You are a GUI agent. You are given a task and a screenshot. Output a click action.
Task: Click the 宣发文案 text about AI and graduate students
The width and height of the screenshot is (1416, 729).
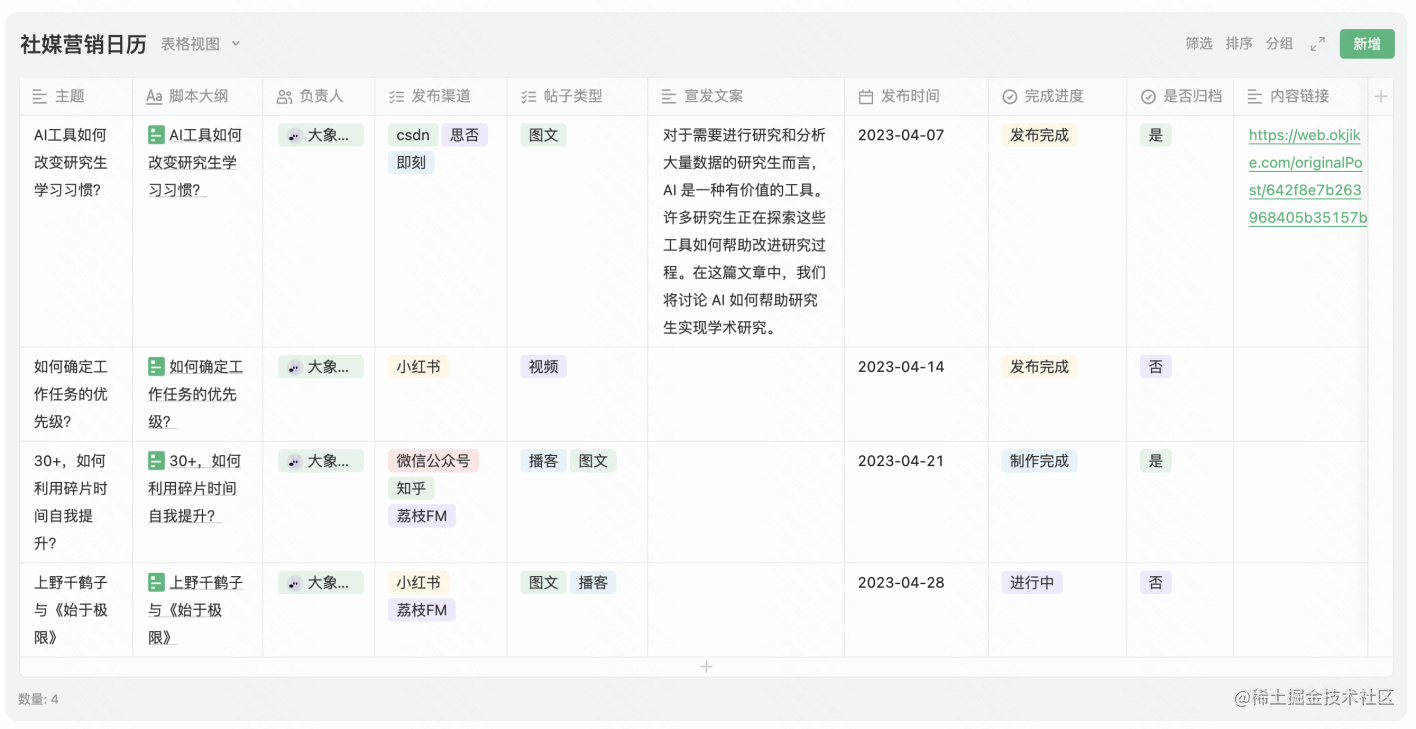click(745, 231)
